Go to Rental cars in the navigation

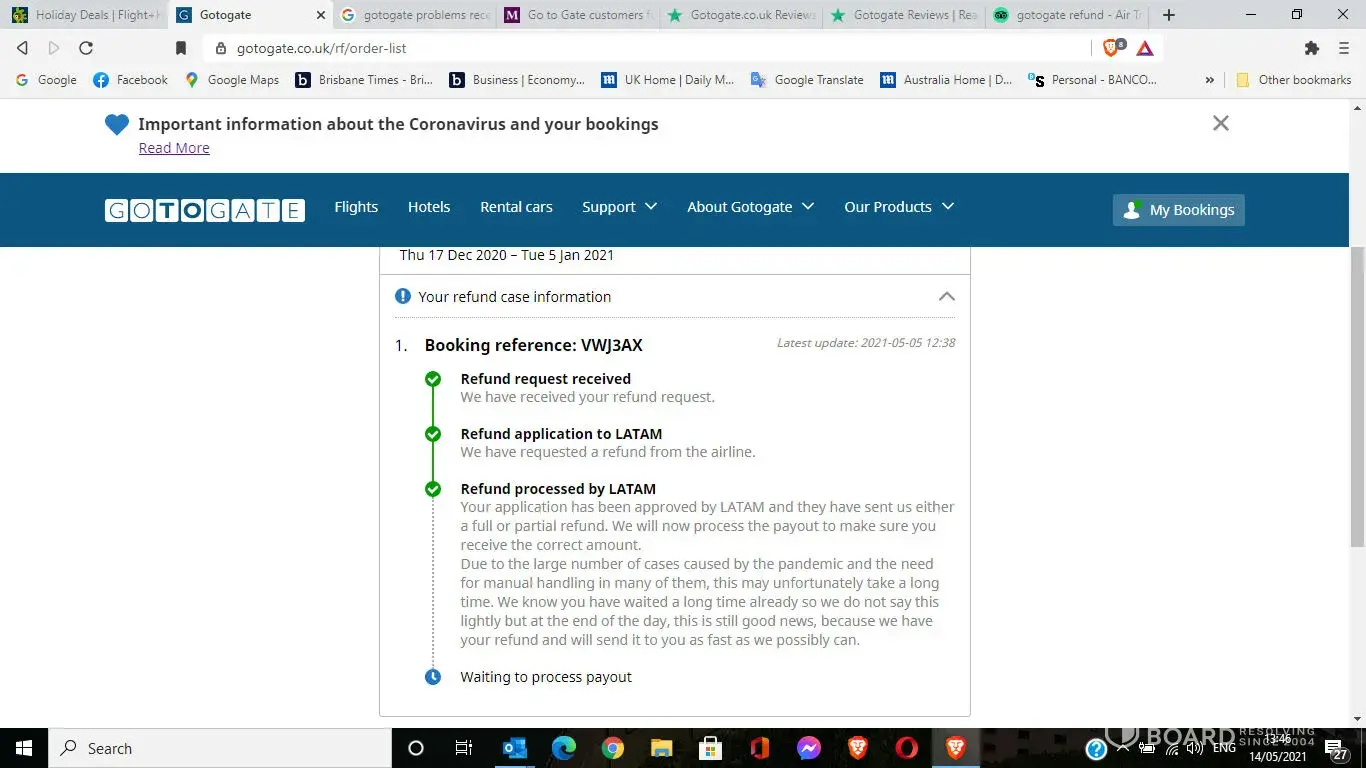(516, 207)
